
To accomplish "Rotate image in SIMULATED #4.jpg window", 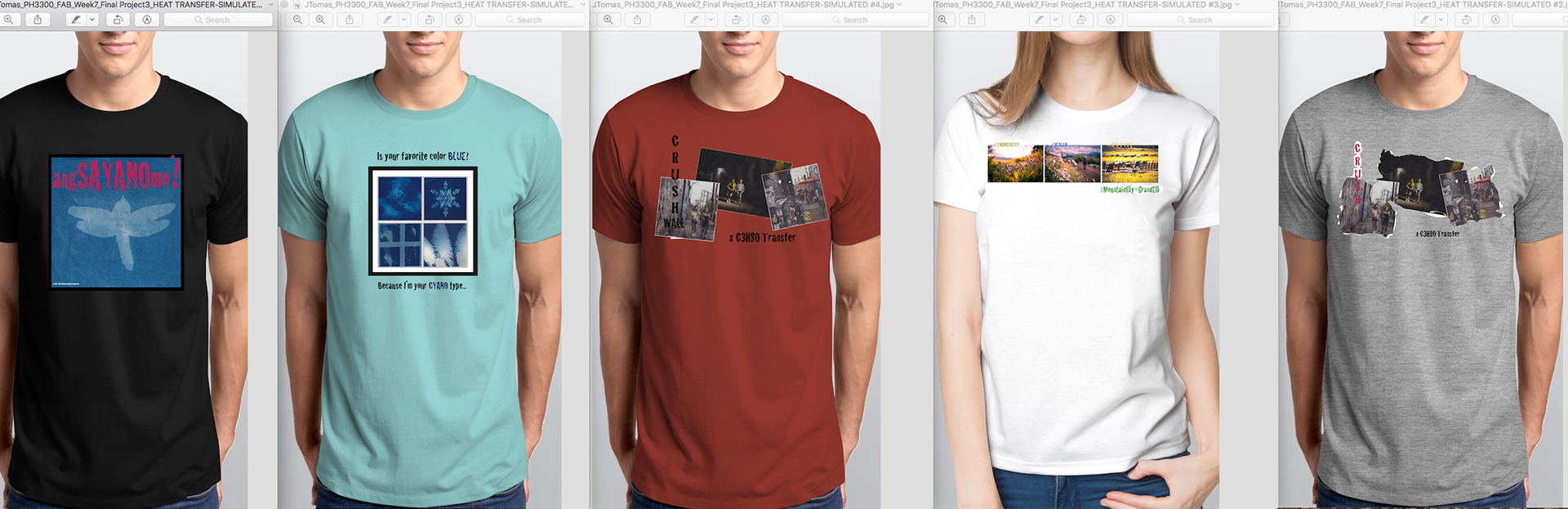I will point(737,20).
